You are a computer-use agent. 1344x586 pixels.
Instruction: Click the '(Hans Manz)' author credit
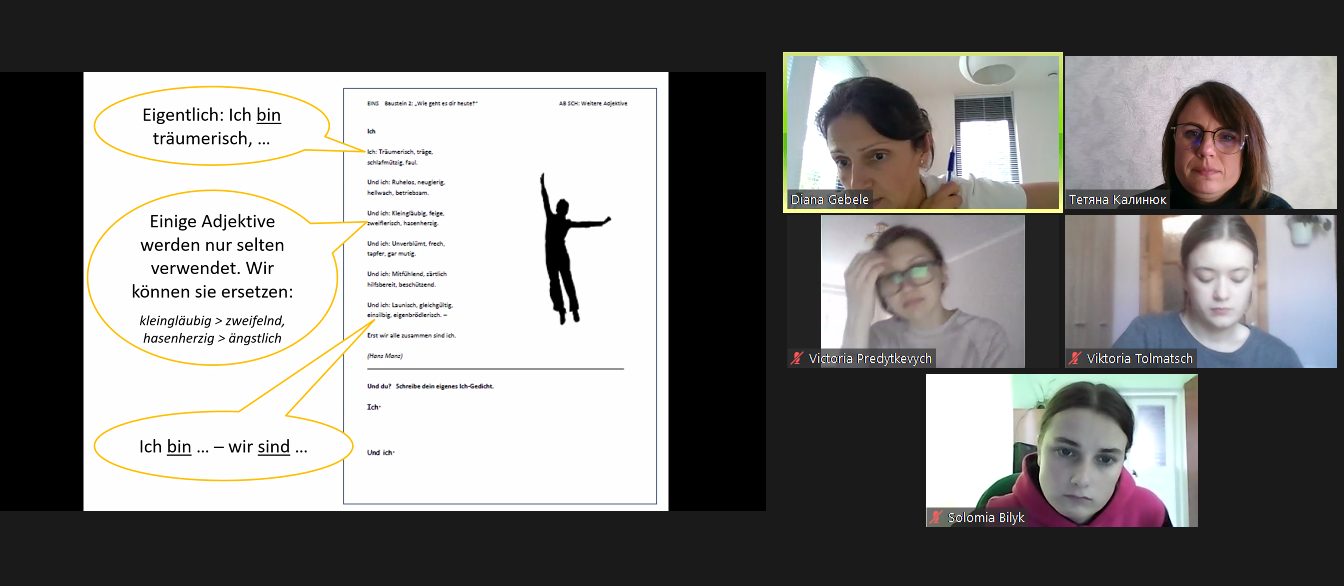click(x=385, y=356)
